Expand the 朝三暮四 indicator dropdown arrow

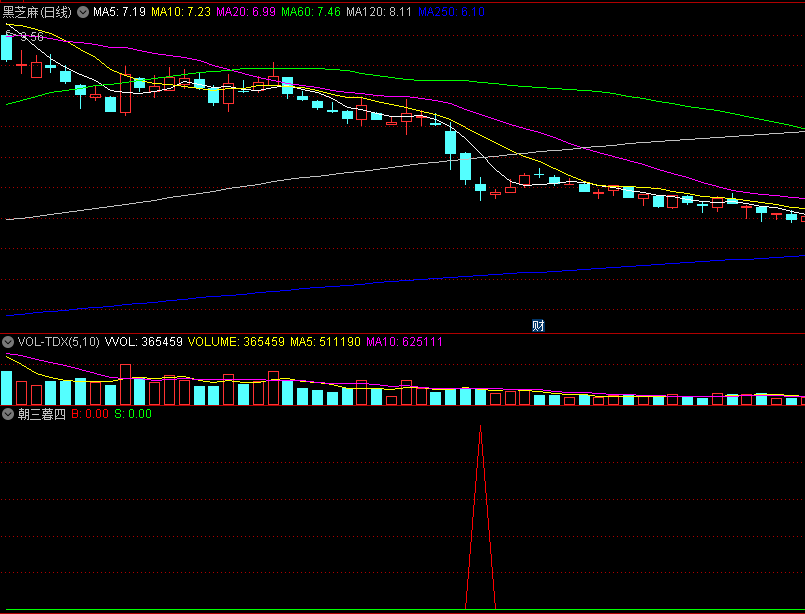pyautogui.click(x=8, y=414)
